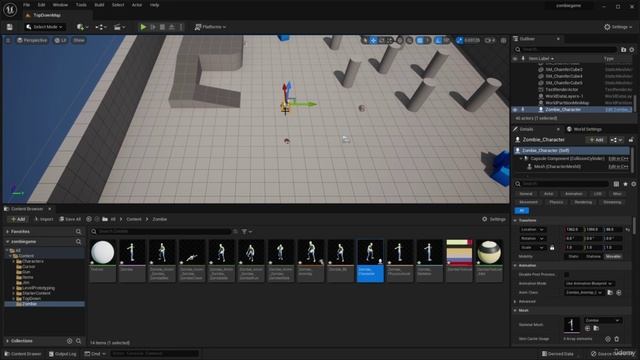Screen dimensions: 640x360
Task: Click the console command input field
Action: tap(154, 354)
